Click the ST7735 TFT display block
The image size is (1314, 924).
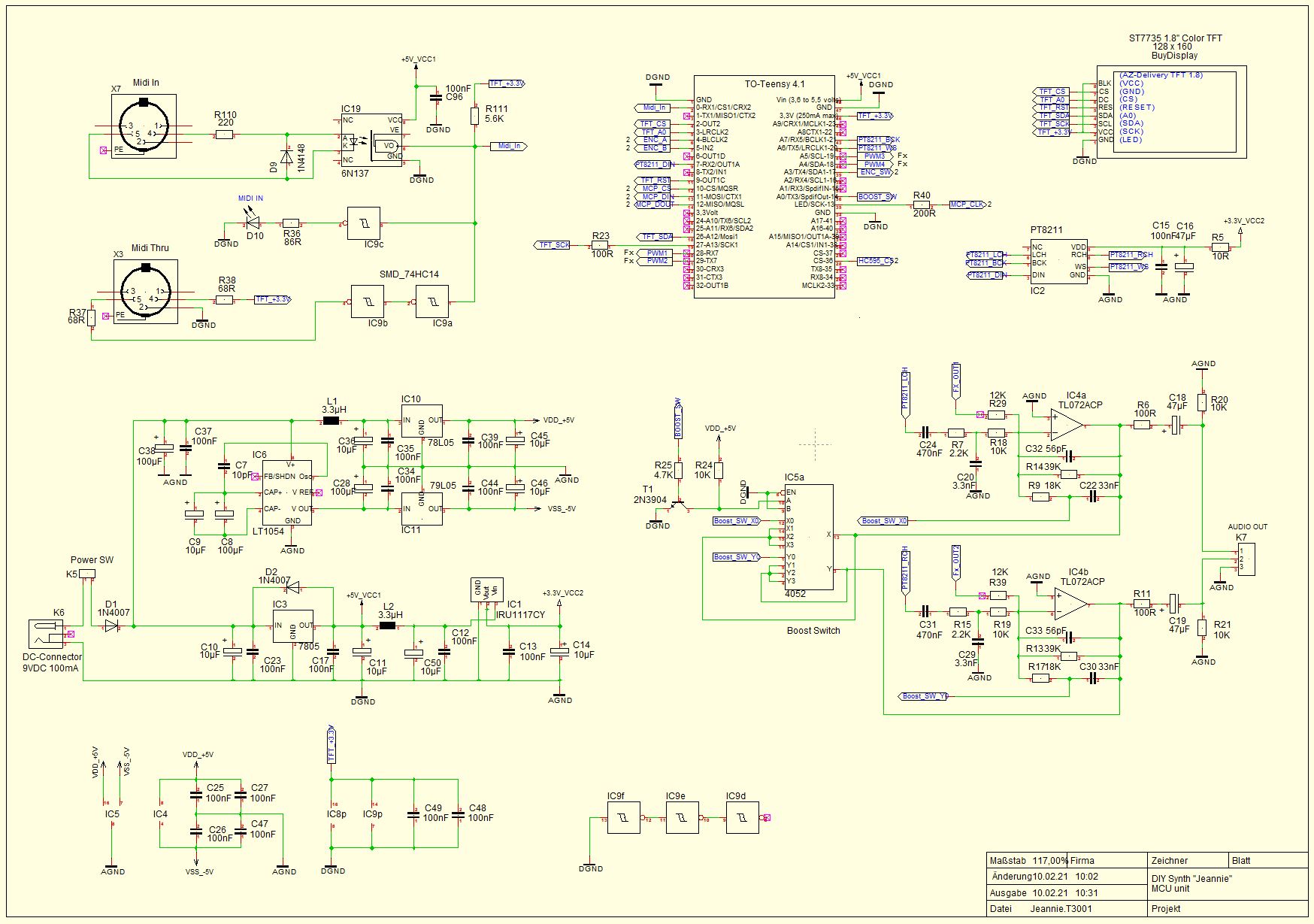pos(1170,111)
